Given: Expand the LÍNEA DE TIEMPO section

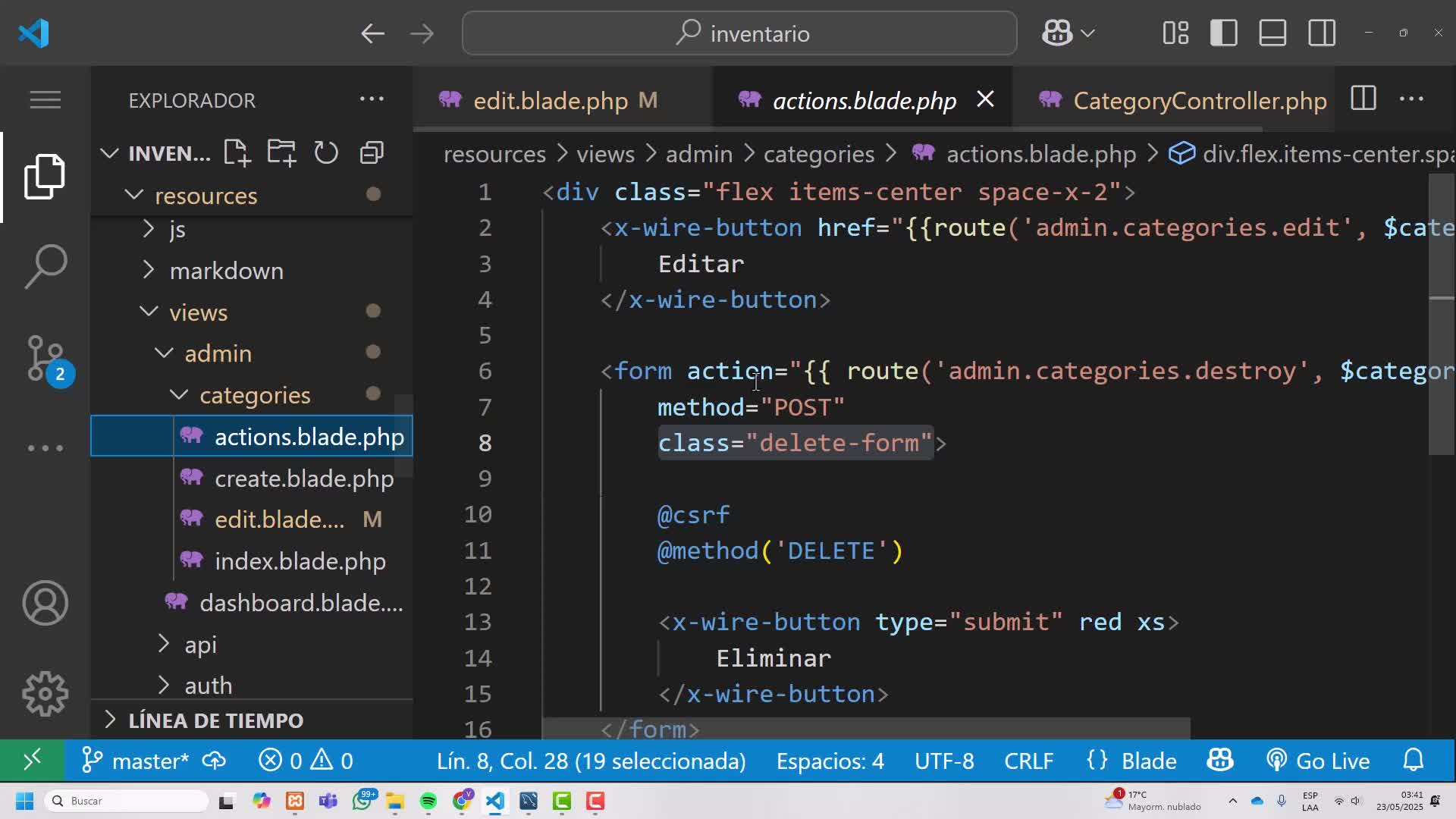Looking at the screenshot, I should pyautogui.click(x=252, y=720).
